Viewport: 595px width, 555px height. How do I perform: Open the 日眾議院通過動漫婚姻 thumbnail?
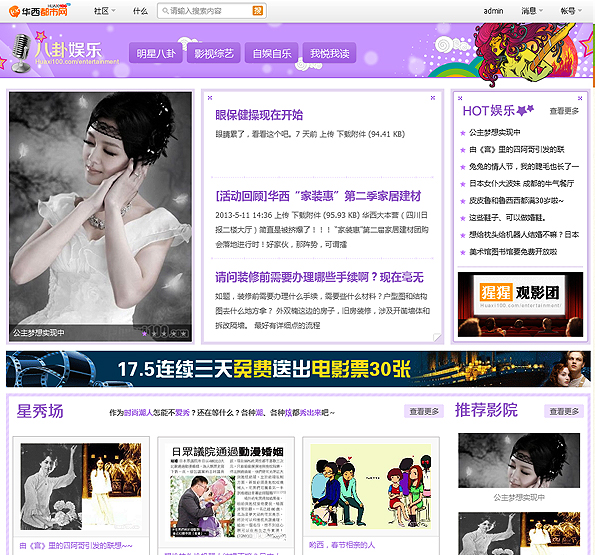coord(227,492)
